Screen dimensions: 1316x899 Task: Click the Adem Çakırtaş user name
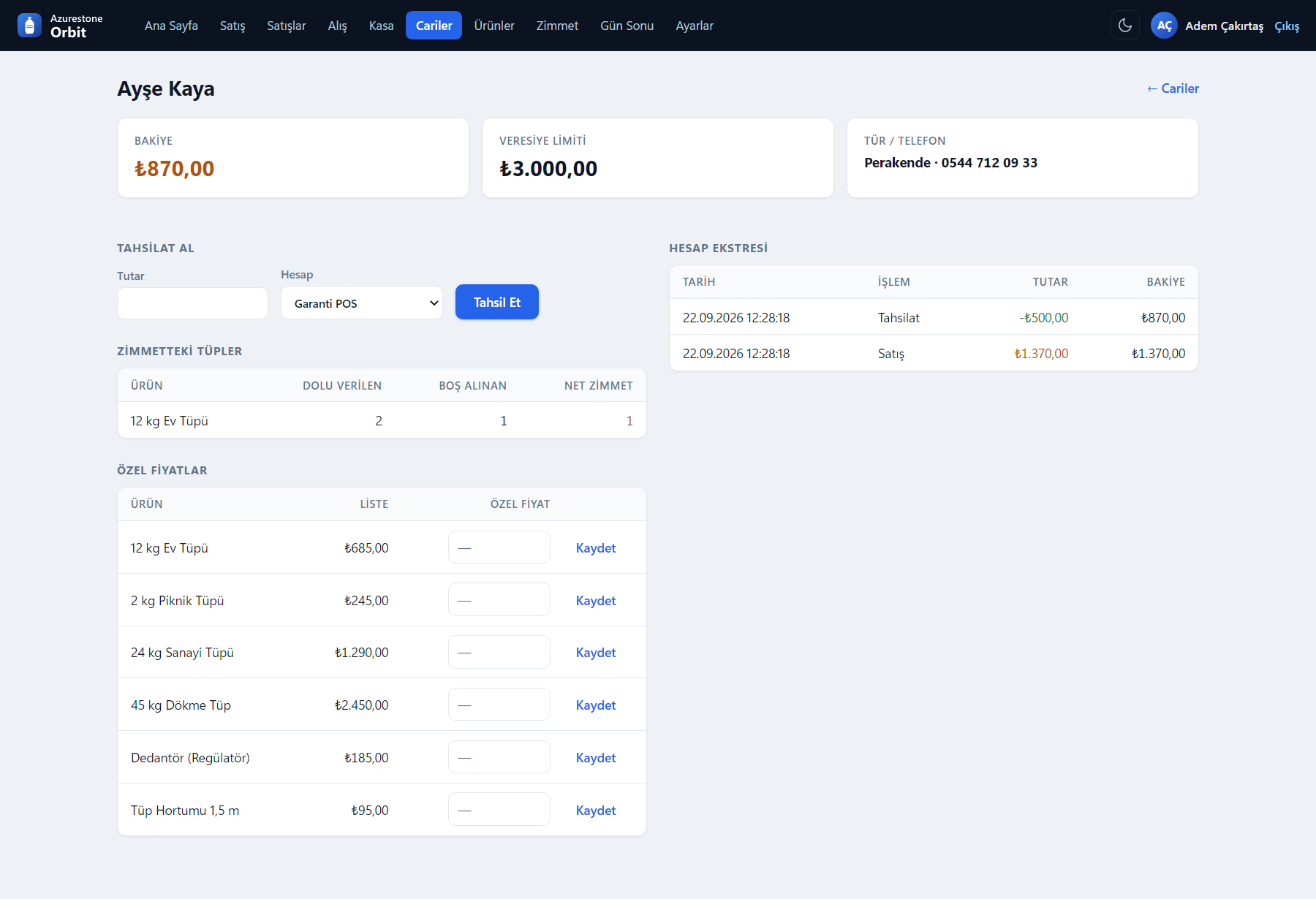(1224, 26)
